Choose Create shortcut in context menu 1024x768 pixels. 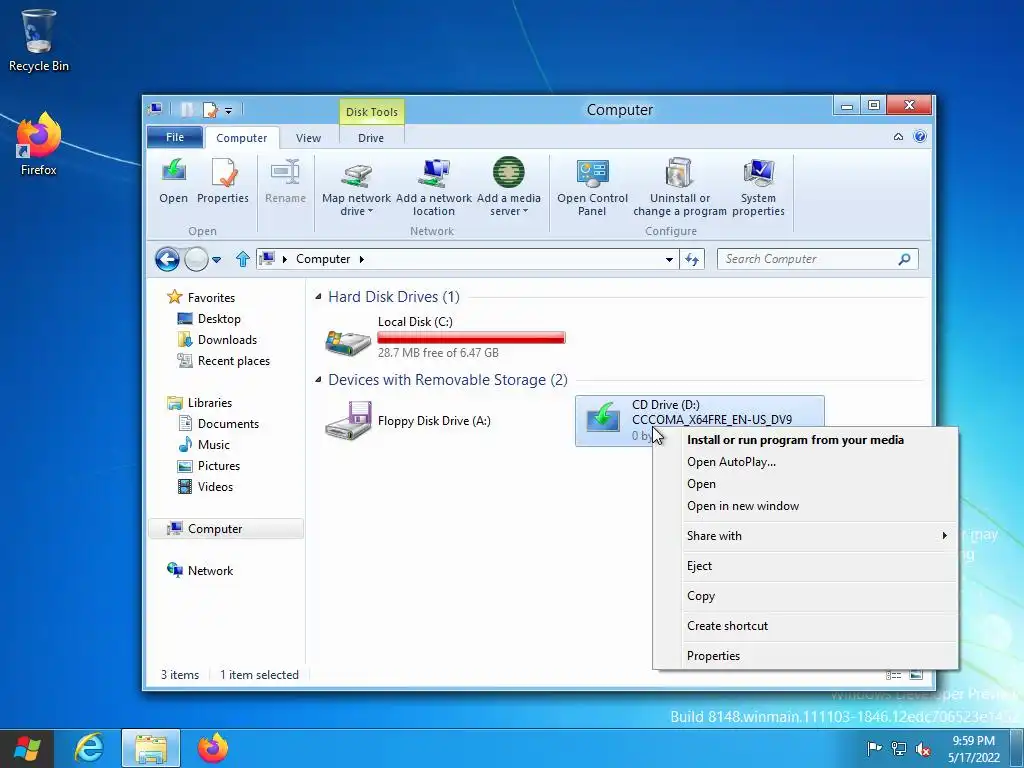(805, 626)
